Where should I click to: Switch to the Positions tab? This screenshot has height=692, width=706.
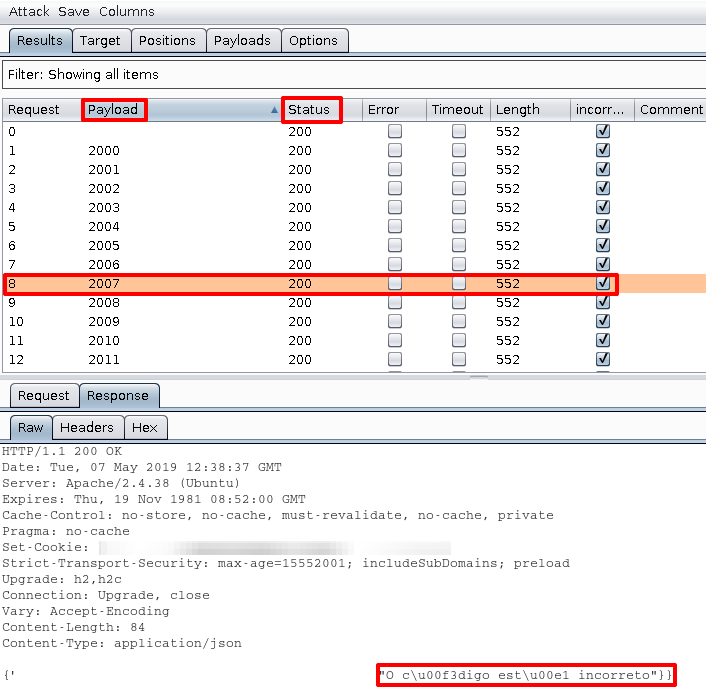click(x=167, y=41)
